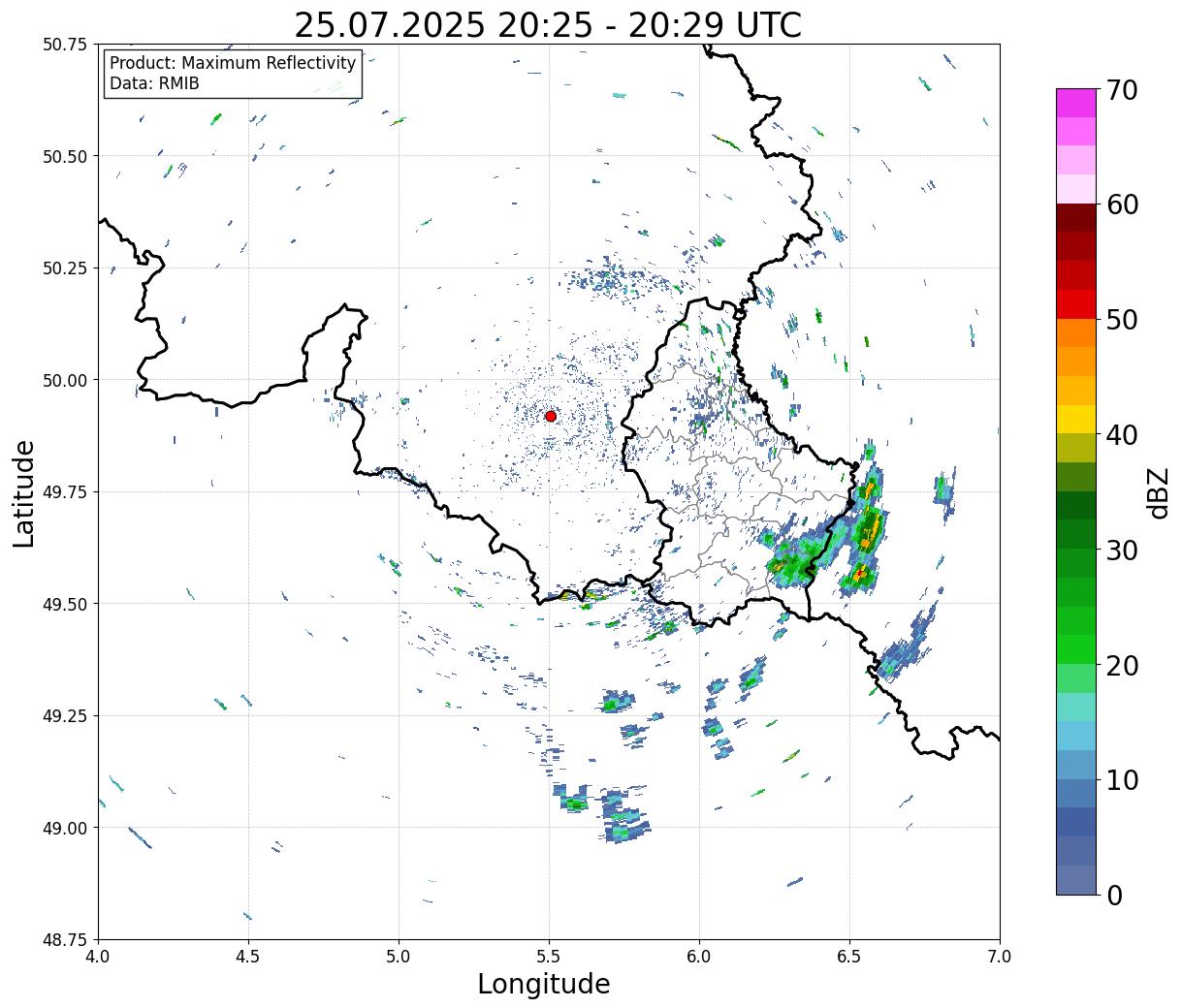Click the 'dBZ' colorbar label
Image resolution: width=1182 pixels, height=1008 pixels.
tap(1158, 491)
